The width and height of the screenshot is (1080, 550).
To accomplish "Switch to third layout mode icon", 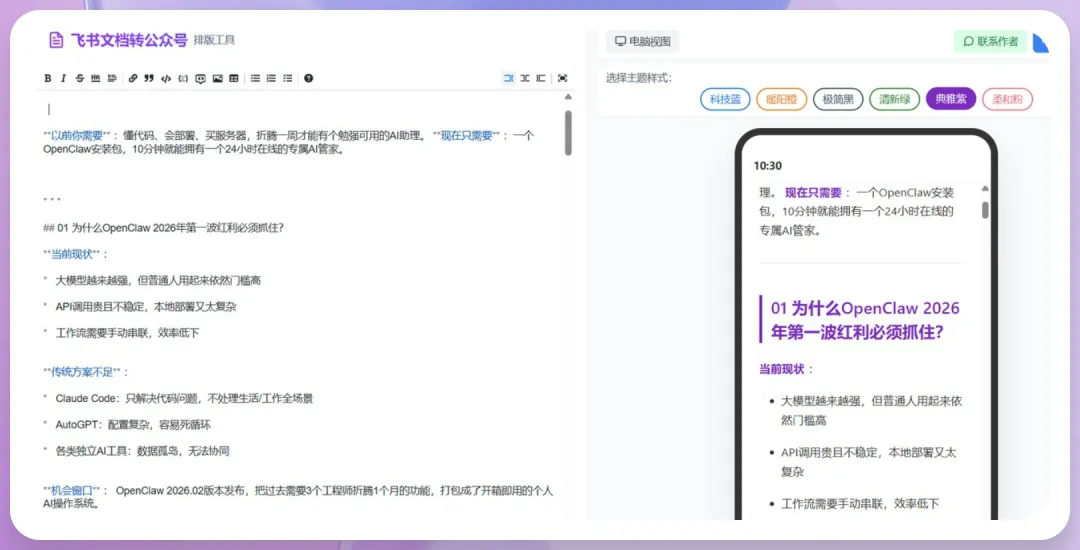I will coord(541,78).
